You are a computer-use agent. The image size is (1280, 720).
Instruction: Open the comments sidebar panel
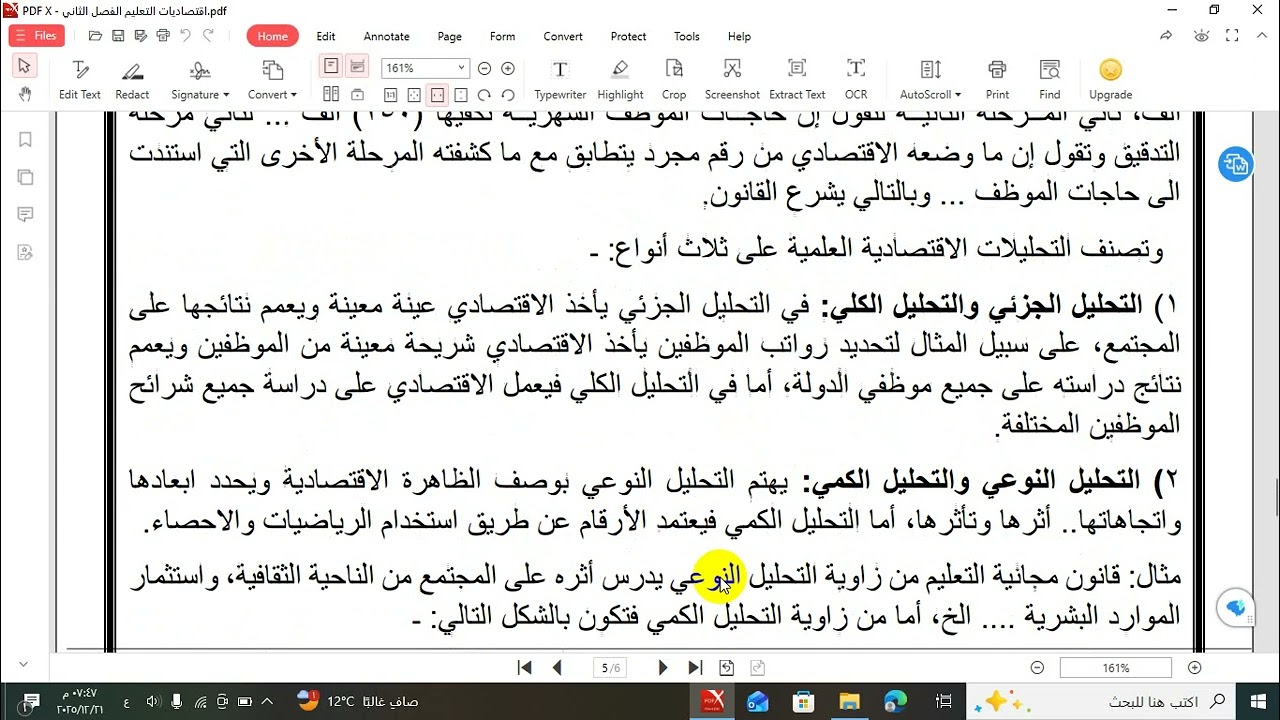[25, 215]
